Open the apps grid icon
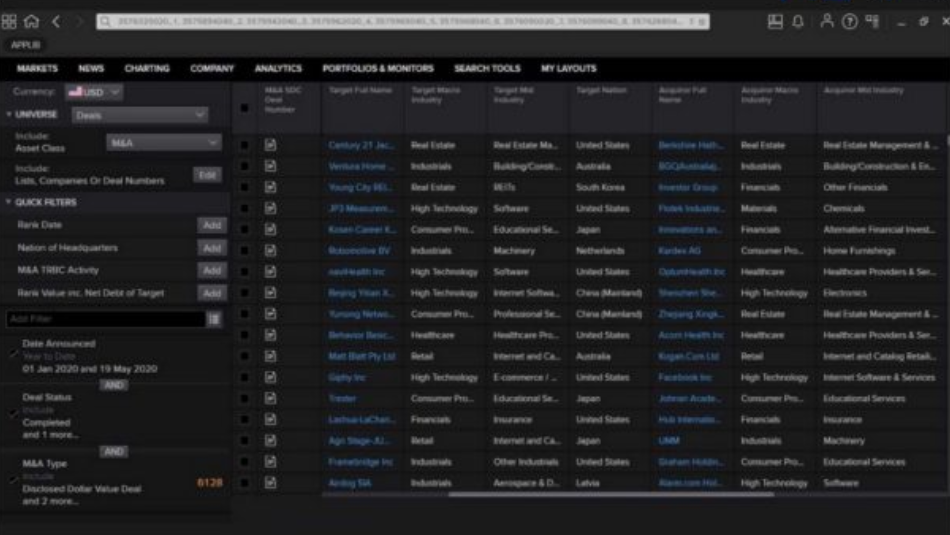Viewport: 950px width, 535px height. pyautogui.click(x=9, y=21)
